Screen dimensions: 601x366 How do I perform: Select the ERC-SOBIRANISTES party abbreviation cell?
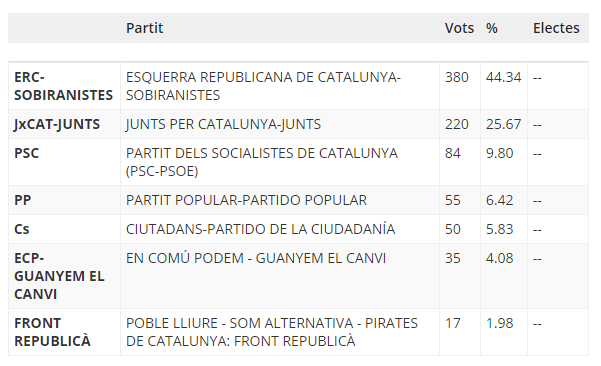point(64,86)
